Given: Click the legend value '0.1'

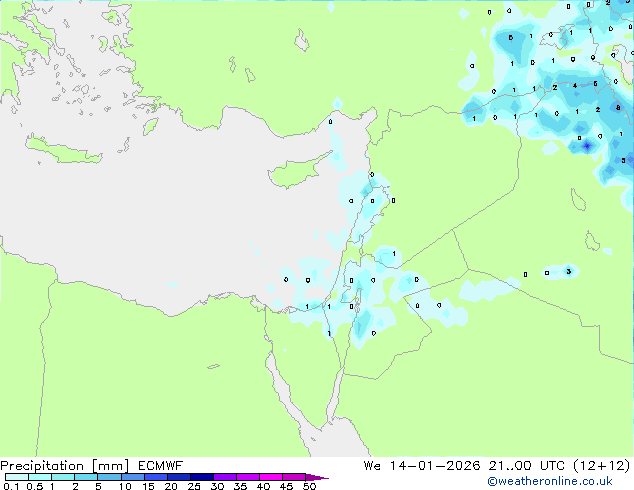Looking at the screenshot, I should coord(11,486).
